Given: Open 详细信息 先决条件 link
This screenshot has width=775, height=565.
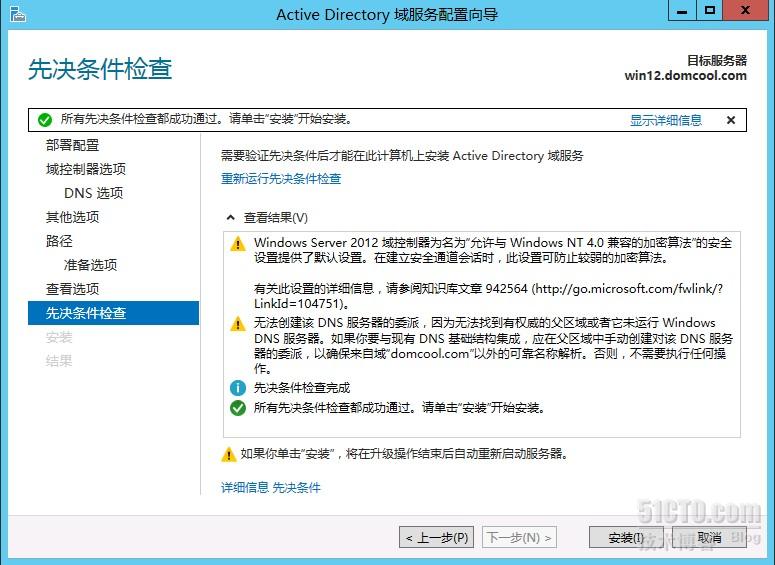Looking at the screenshot, I should pos(270,488).
